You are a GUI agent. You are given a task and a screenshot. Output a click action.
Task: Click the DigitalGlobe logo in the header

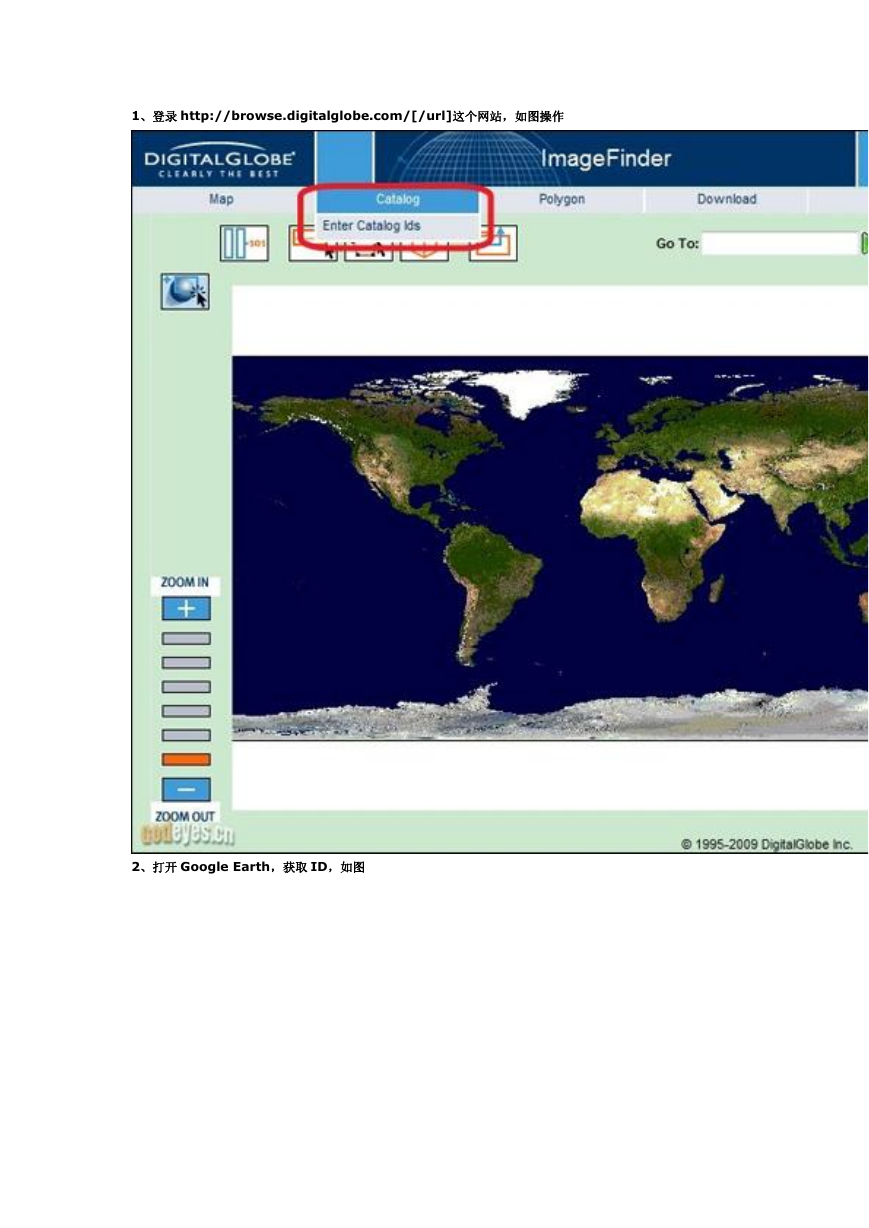coord(220,161)
